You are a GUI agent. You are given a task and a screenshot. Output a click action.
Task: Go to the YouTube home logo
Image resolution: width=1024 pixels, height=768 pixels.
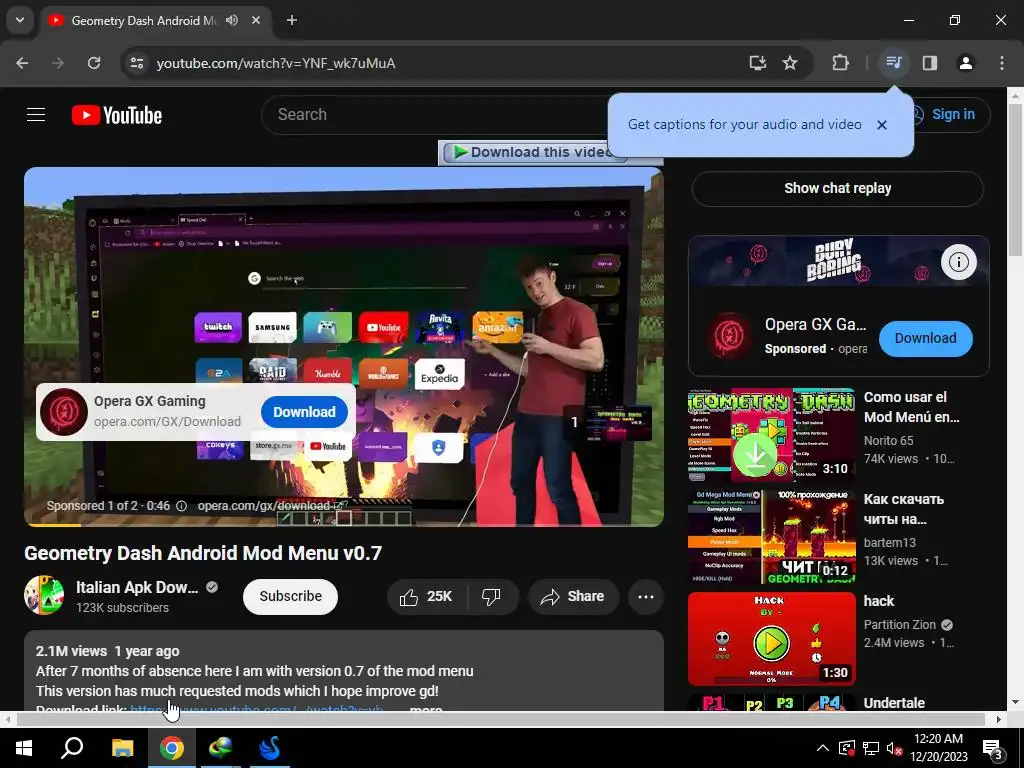click(x=117, y=115)
